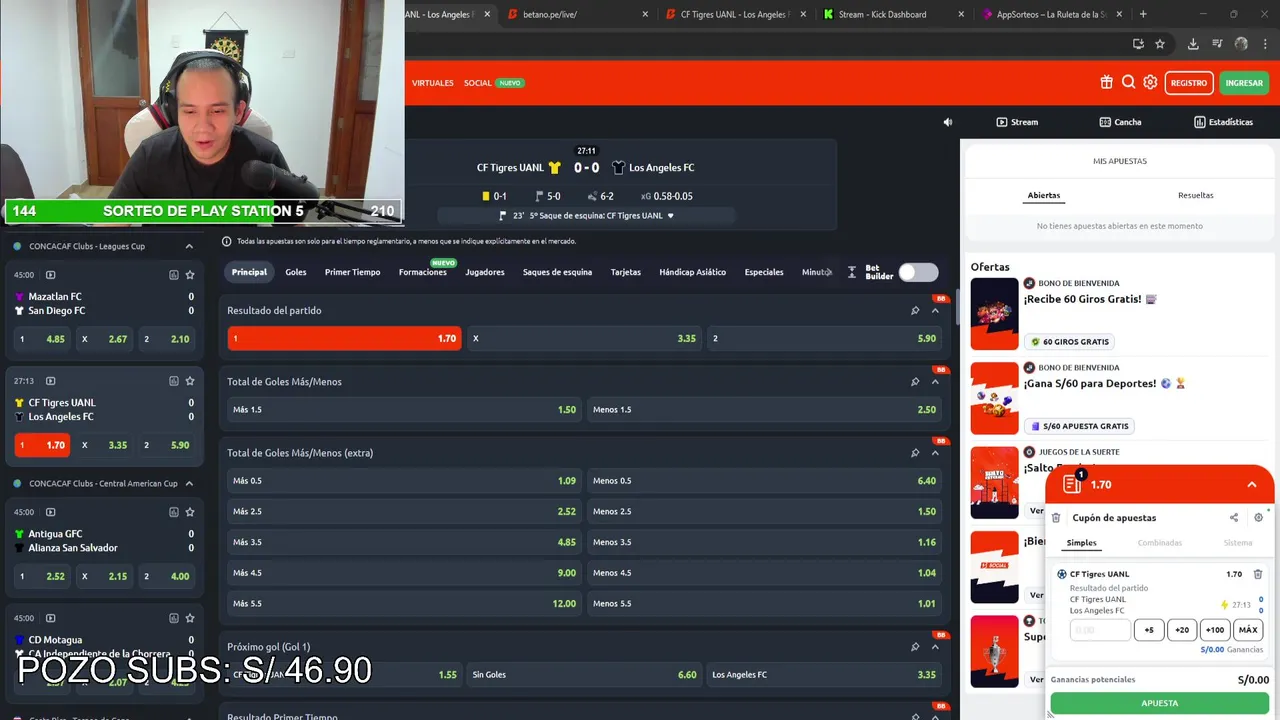Open stats icon for CF Tigres UANL sidebar match

tap(173, 381)
